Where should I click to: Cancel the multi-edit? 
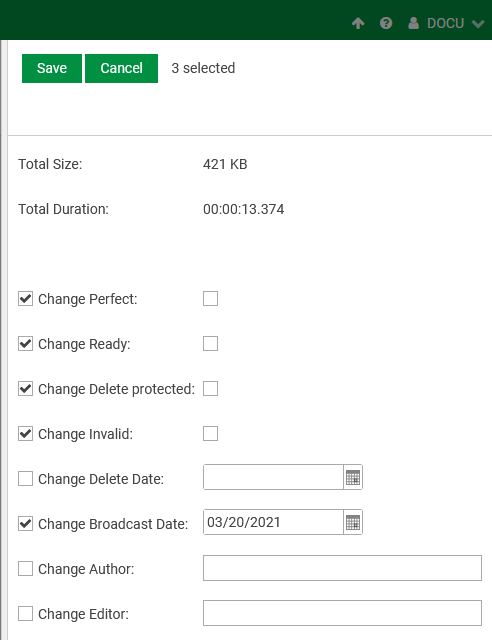[x=121, y=68]
